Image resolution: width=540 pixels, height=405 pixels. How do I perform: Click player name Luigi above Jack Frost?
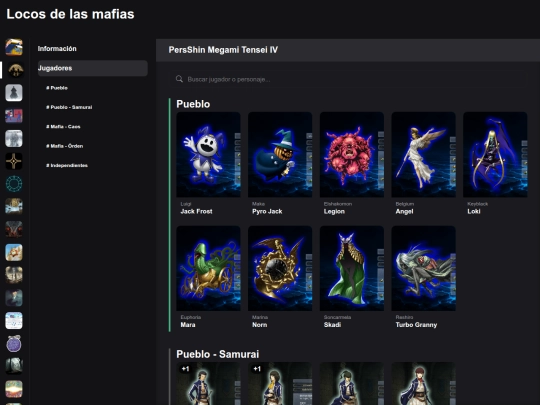pyautogui.click(x=186, y=204)
